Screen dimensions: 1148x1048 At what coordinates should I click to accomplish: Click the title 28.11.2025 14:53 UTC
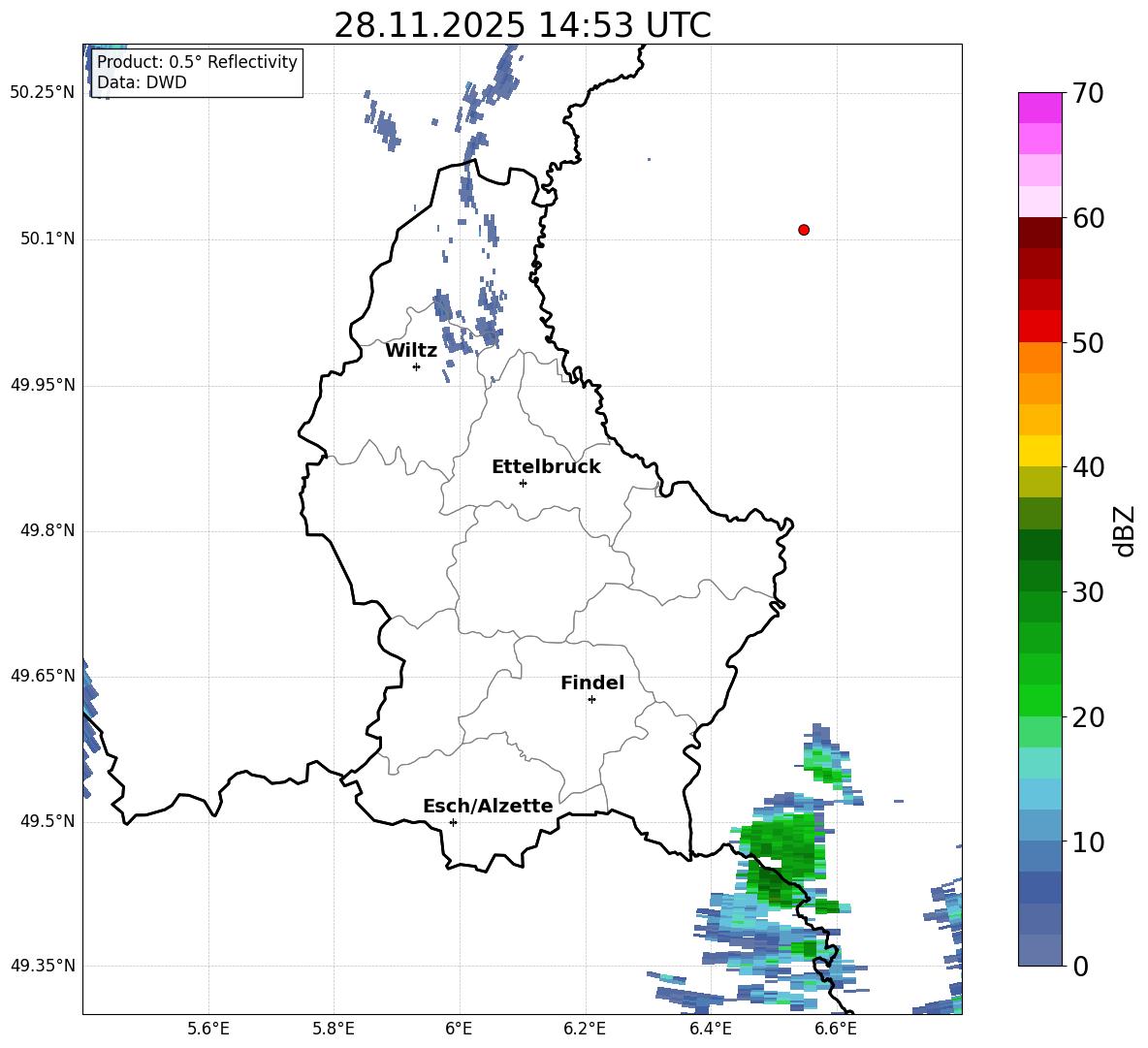point(523,25)
